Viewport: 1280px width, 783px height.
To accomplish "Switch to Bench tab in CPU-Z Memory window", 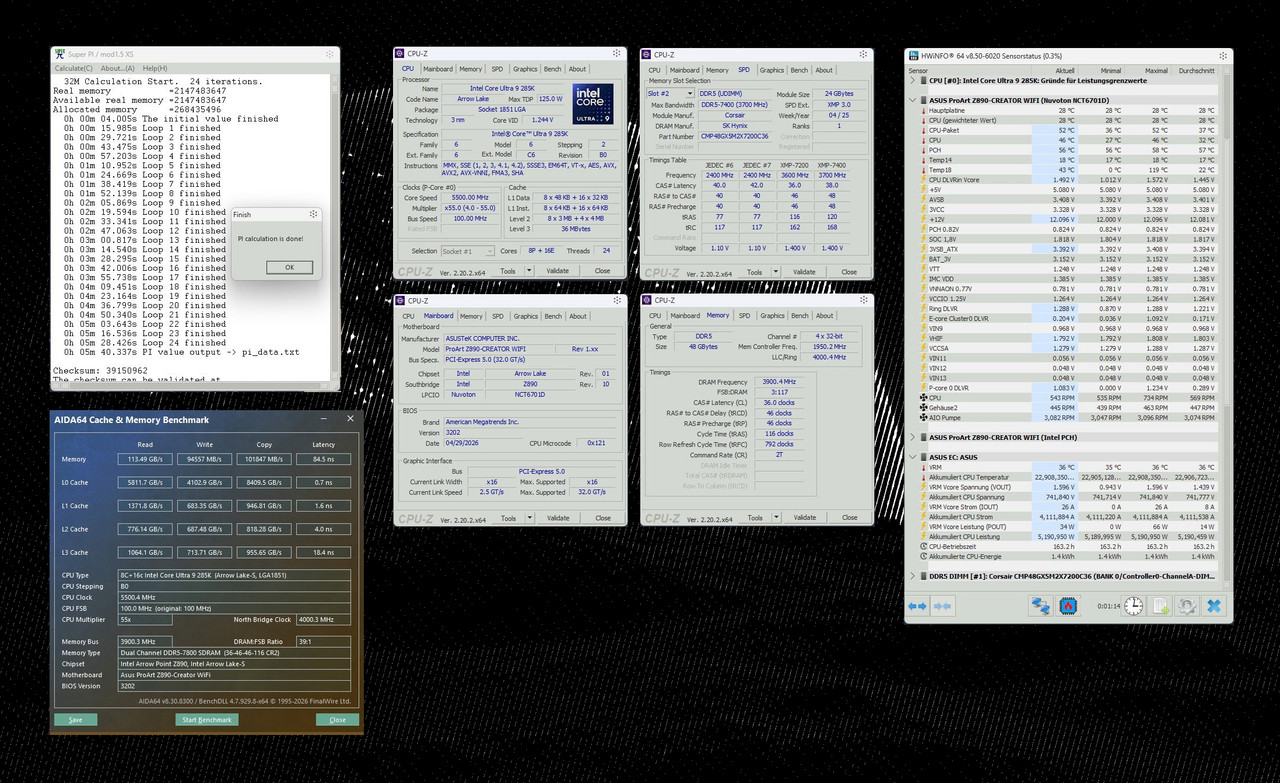I will [800, 316].
